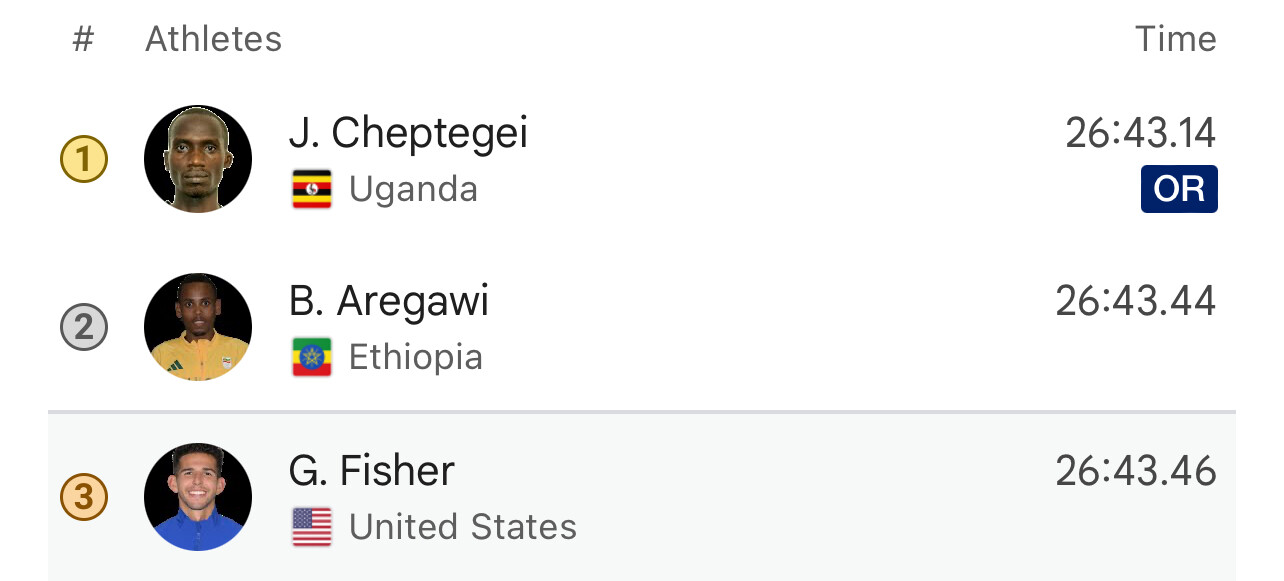Screen dimensions: 1284x581
Task: Click the United States flag icon
Action: [x=312, y=527]
